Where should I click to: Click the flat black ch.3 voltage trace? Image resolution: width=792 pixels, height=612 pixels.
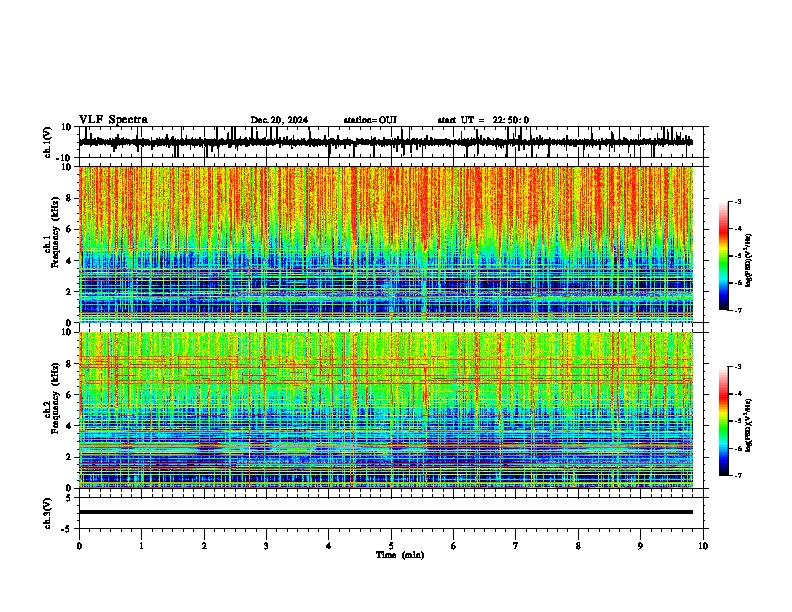click(x=385, y=512)
